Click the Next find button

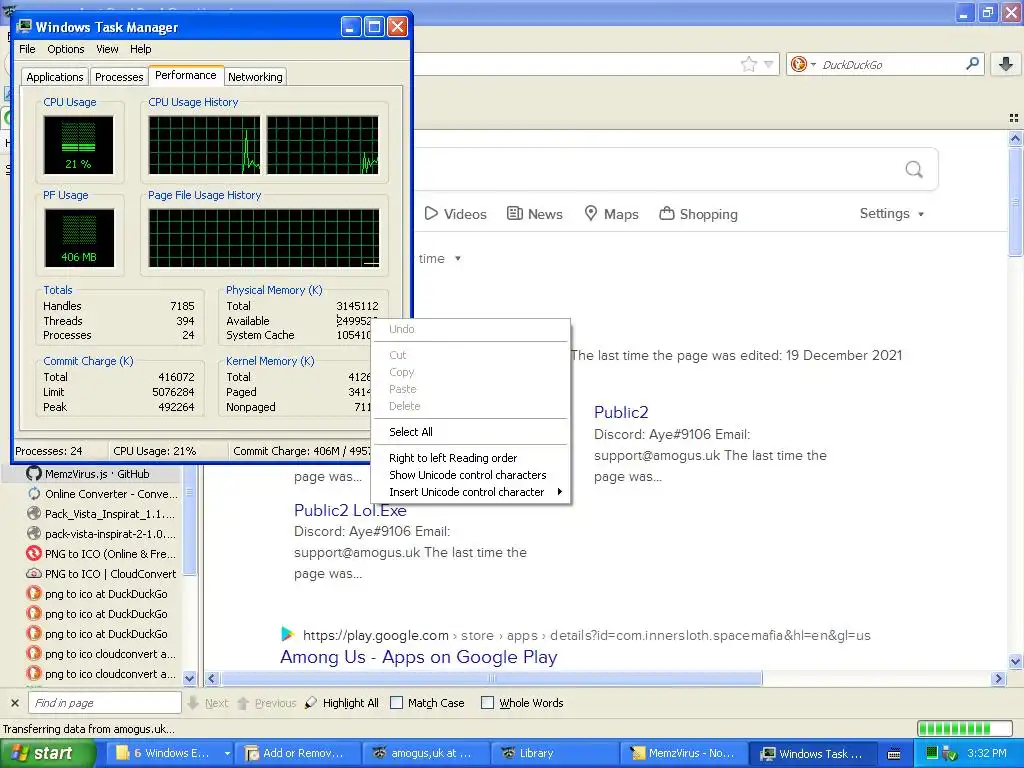208,703
